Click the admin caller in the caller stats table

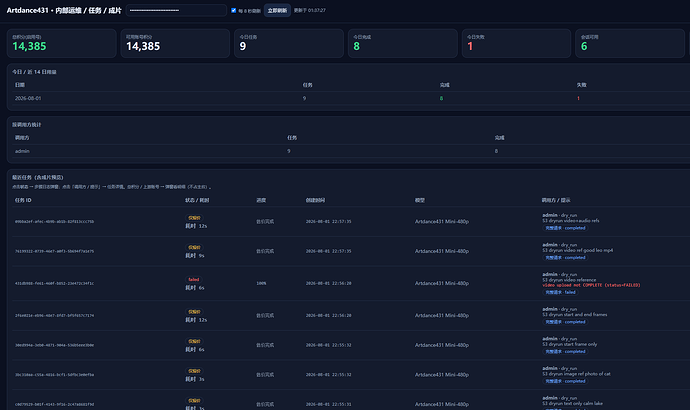coord(22,151)
